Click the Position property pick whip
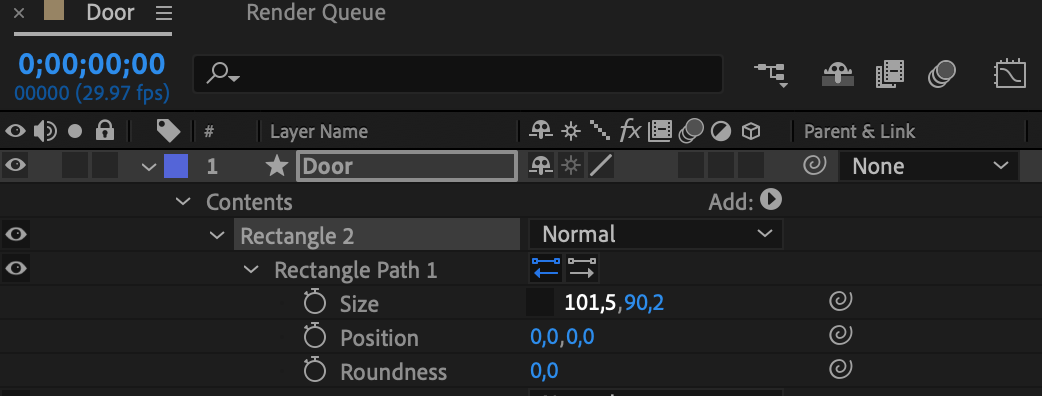 point(841,336)
